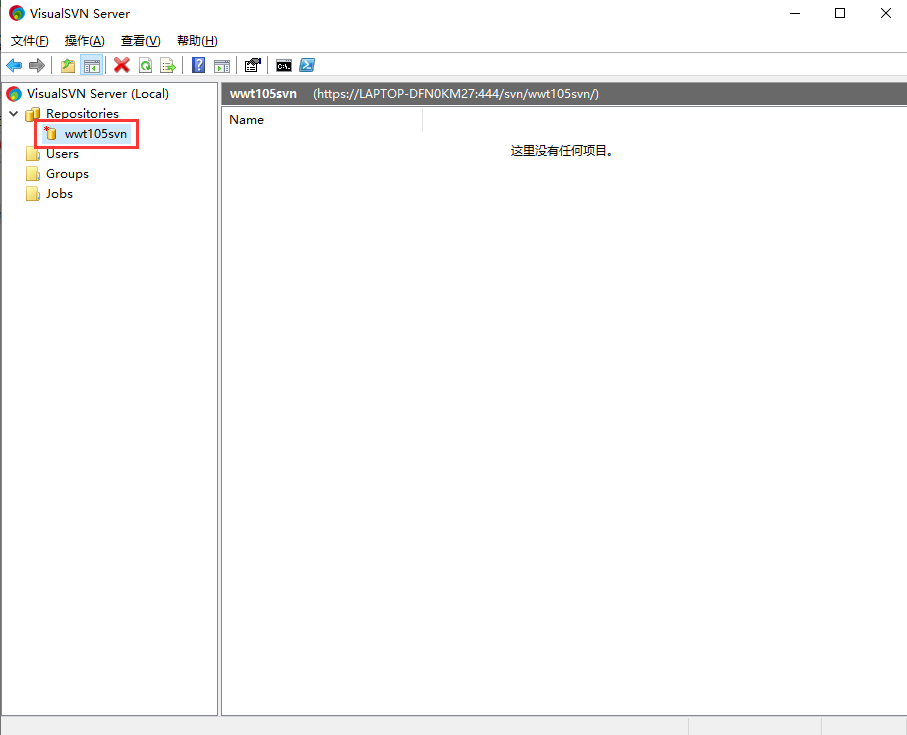Toggle the Show/Hide console tree button

coord(92,66)
